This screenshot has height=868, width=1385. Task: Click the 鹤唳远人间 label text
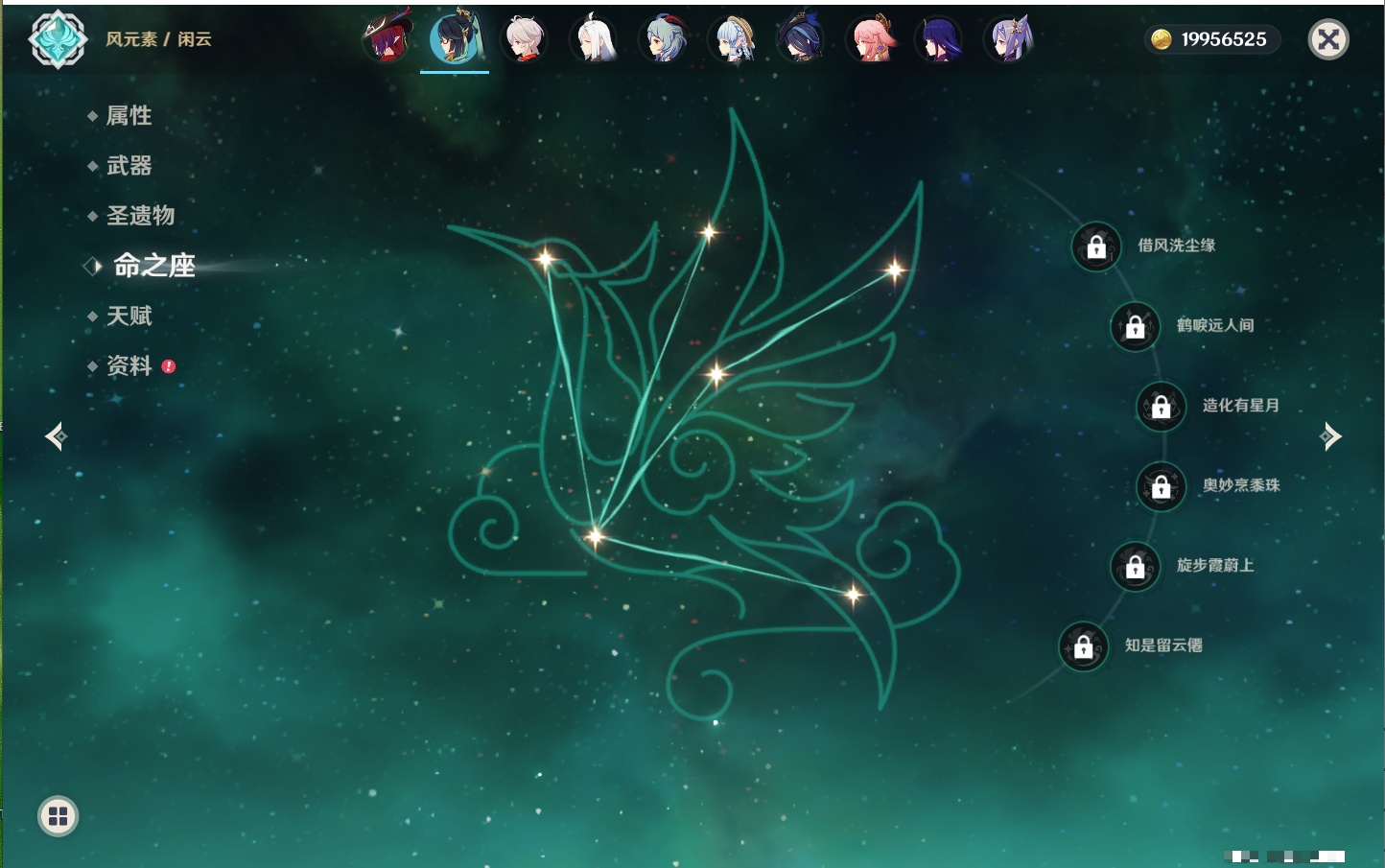tap(1215, 325)
